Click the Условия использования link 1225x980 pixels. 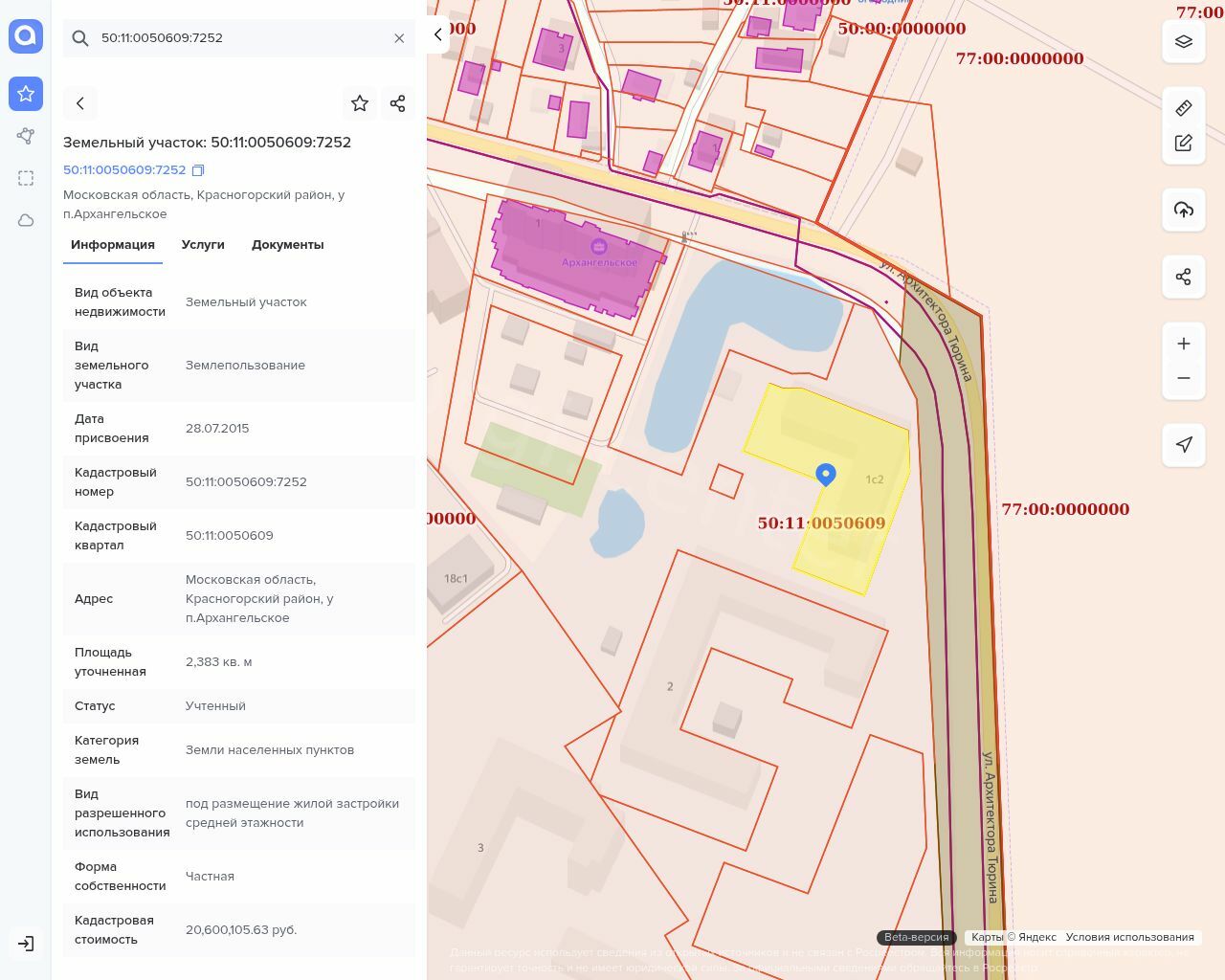[1129, 937]
